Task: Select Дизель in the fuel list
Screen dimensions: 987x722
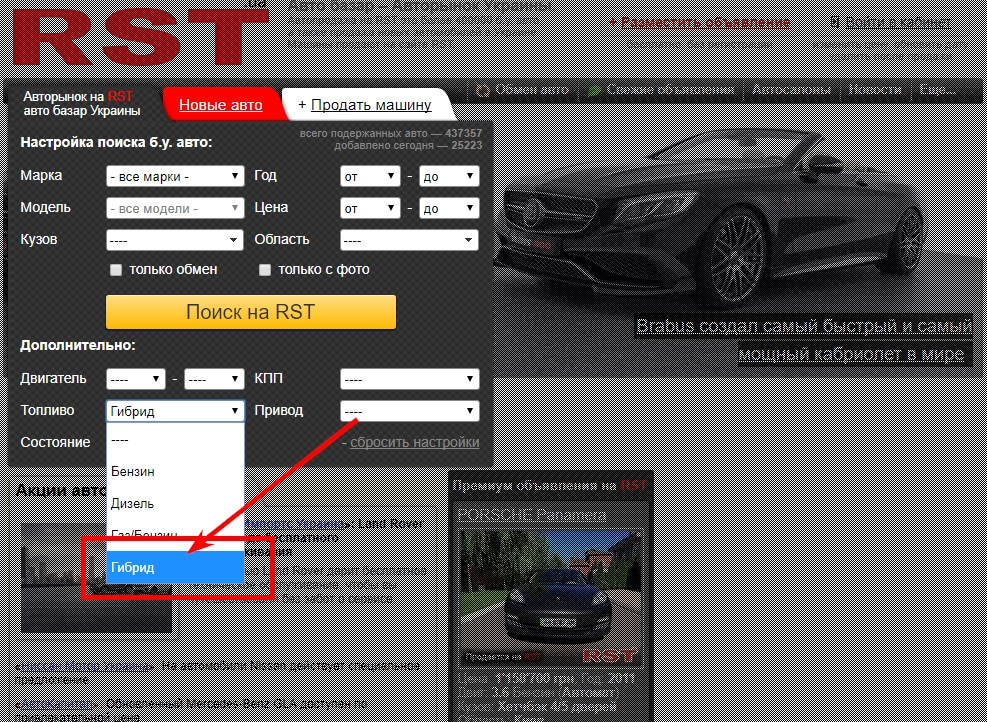Action: point(175,504)
